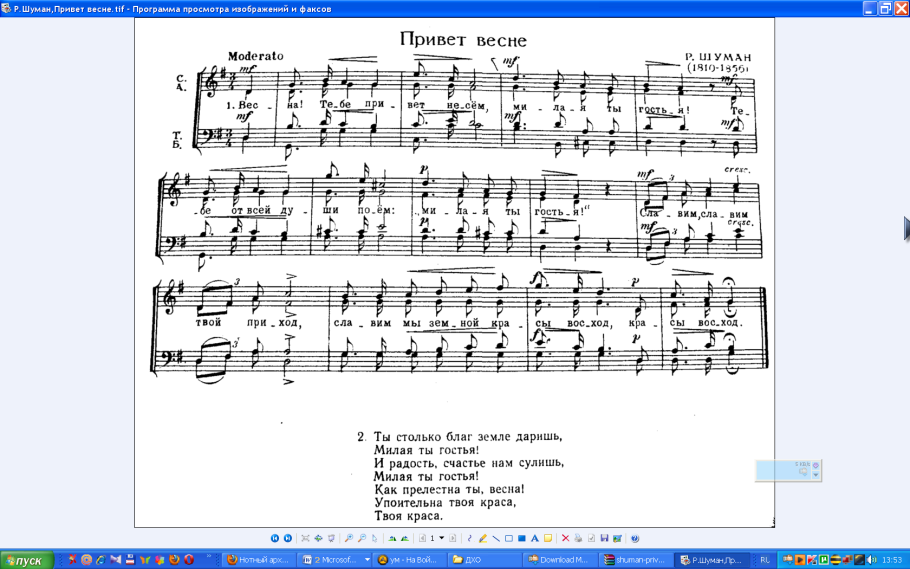
Task: Switch to the shuman-priv taskbar window
Action: pyautogui.click(x=634, y=560)
